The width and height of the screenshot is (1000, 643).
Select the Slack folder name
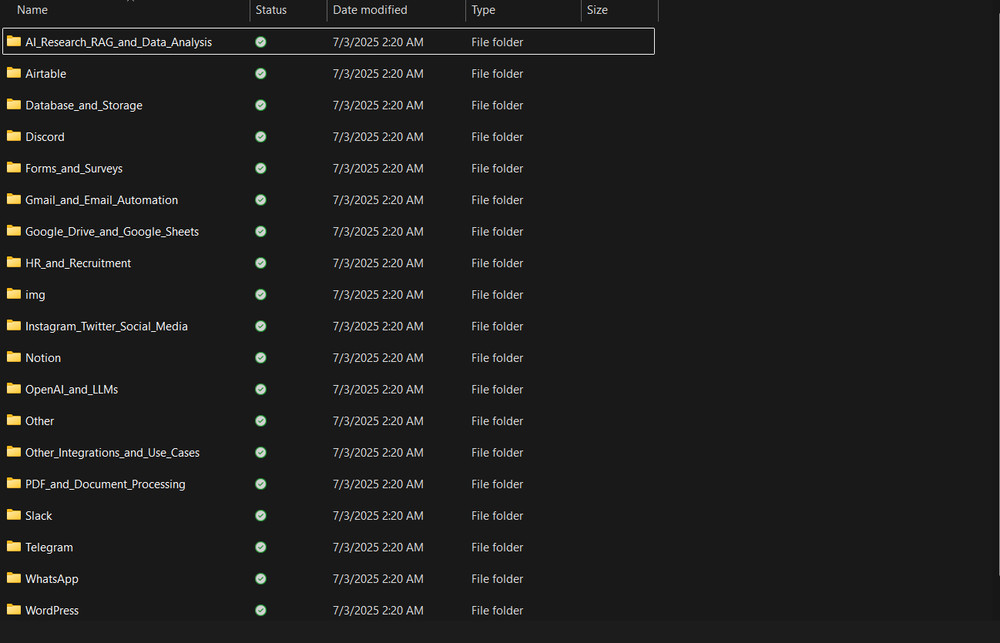38,515
